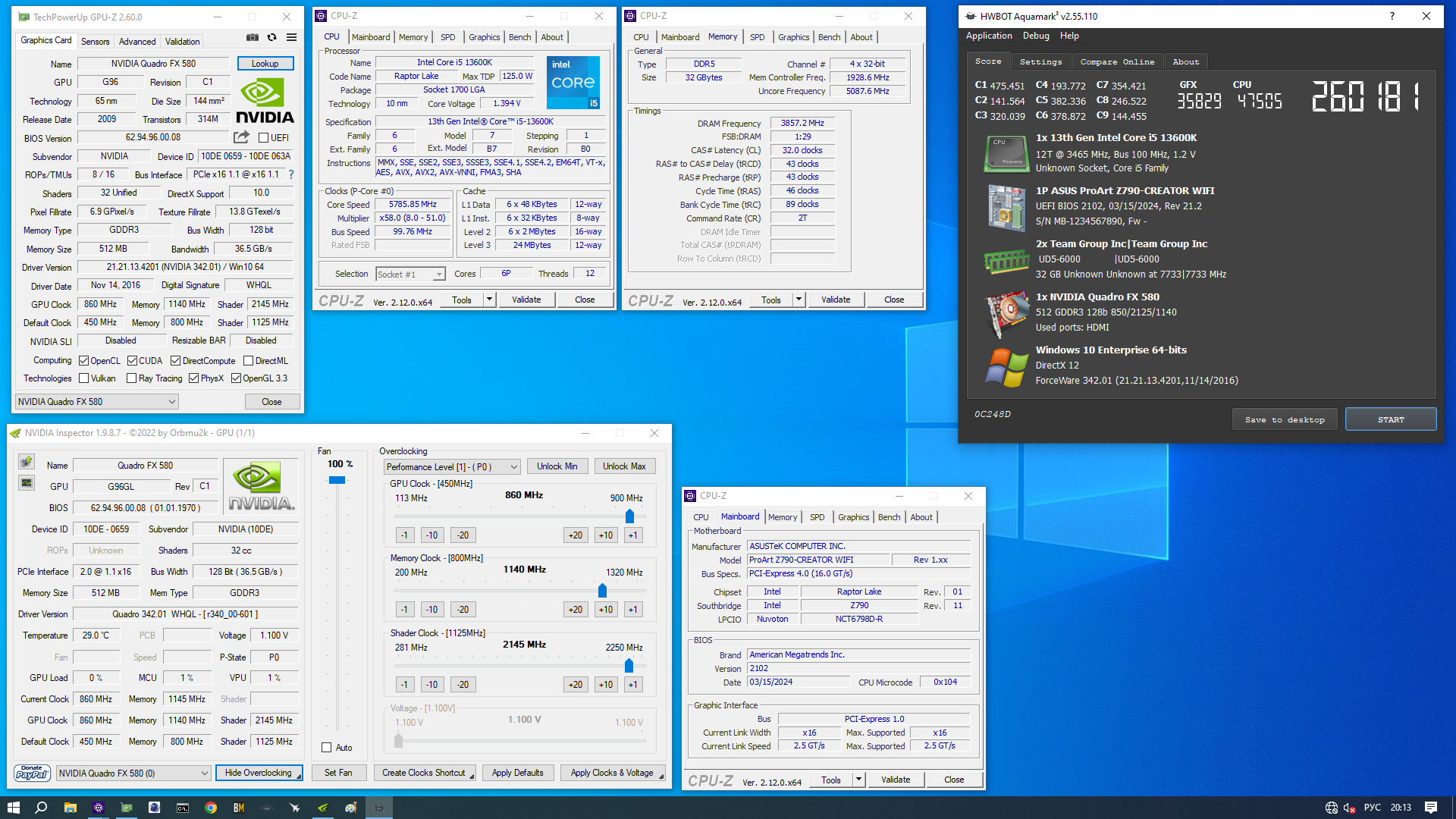This screenshot has height=819, width=1456.
Task: Click the Memory Clock slider handle
Action: tap(602, 591)
